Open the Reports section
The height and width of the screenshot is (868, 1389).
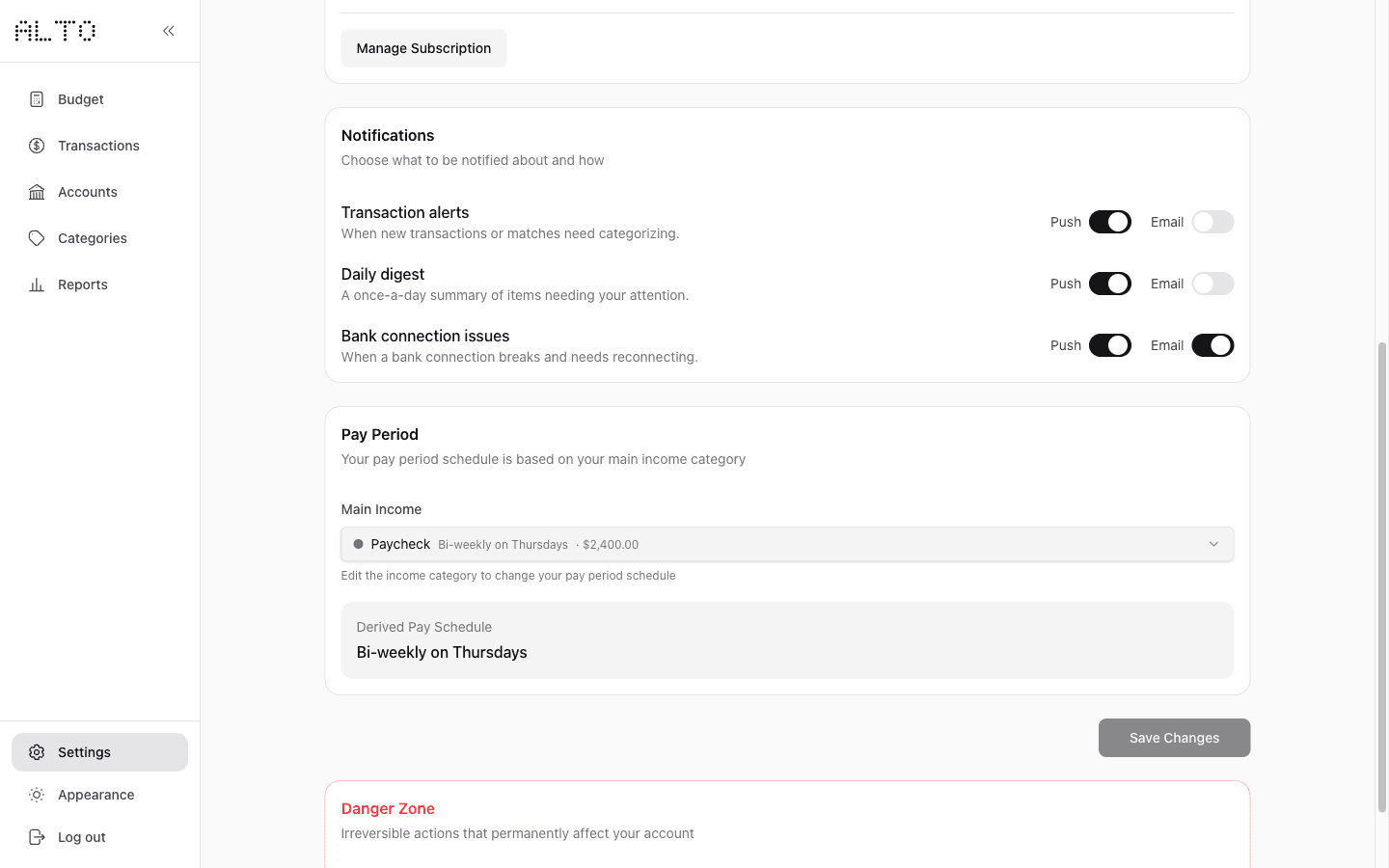coord(99,285)
